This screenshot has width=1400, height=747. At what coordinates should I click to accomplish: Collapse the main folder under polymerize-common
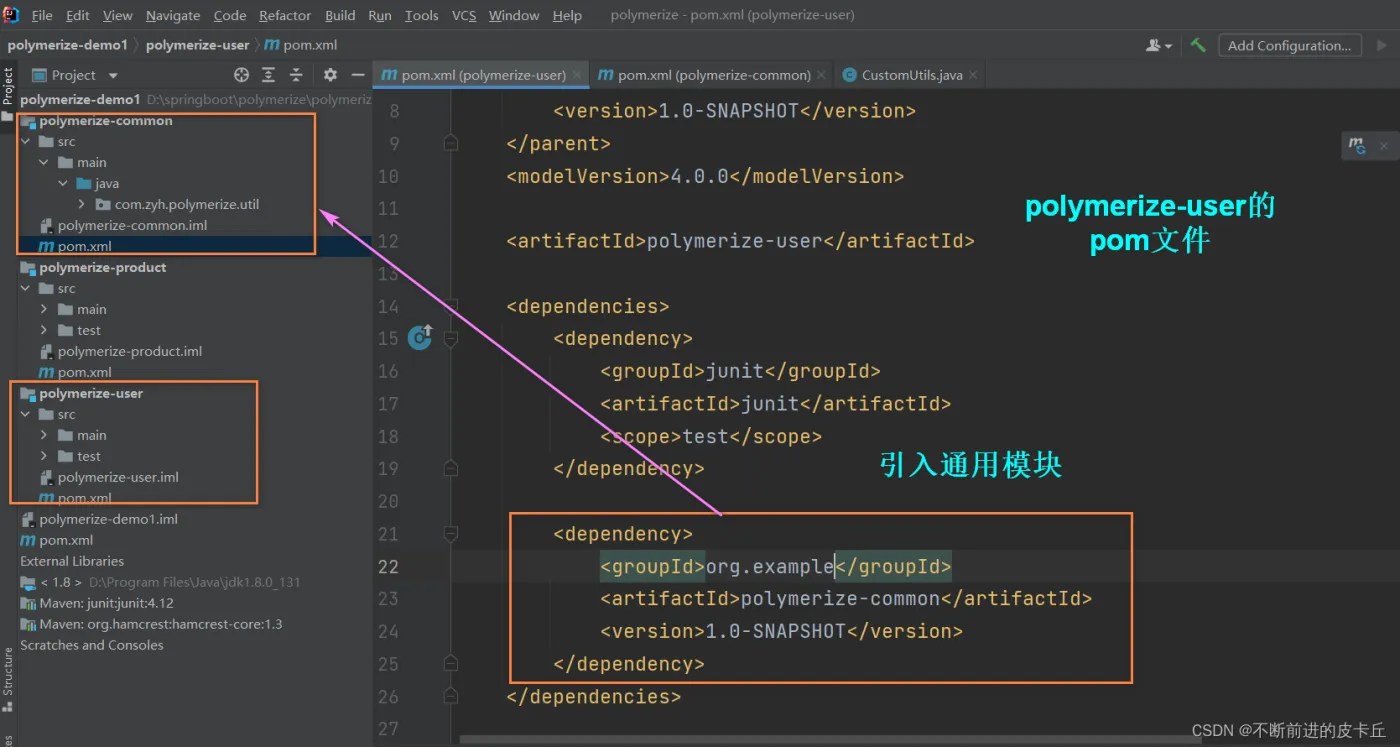pos(44,163)
